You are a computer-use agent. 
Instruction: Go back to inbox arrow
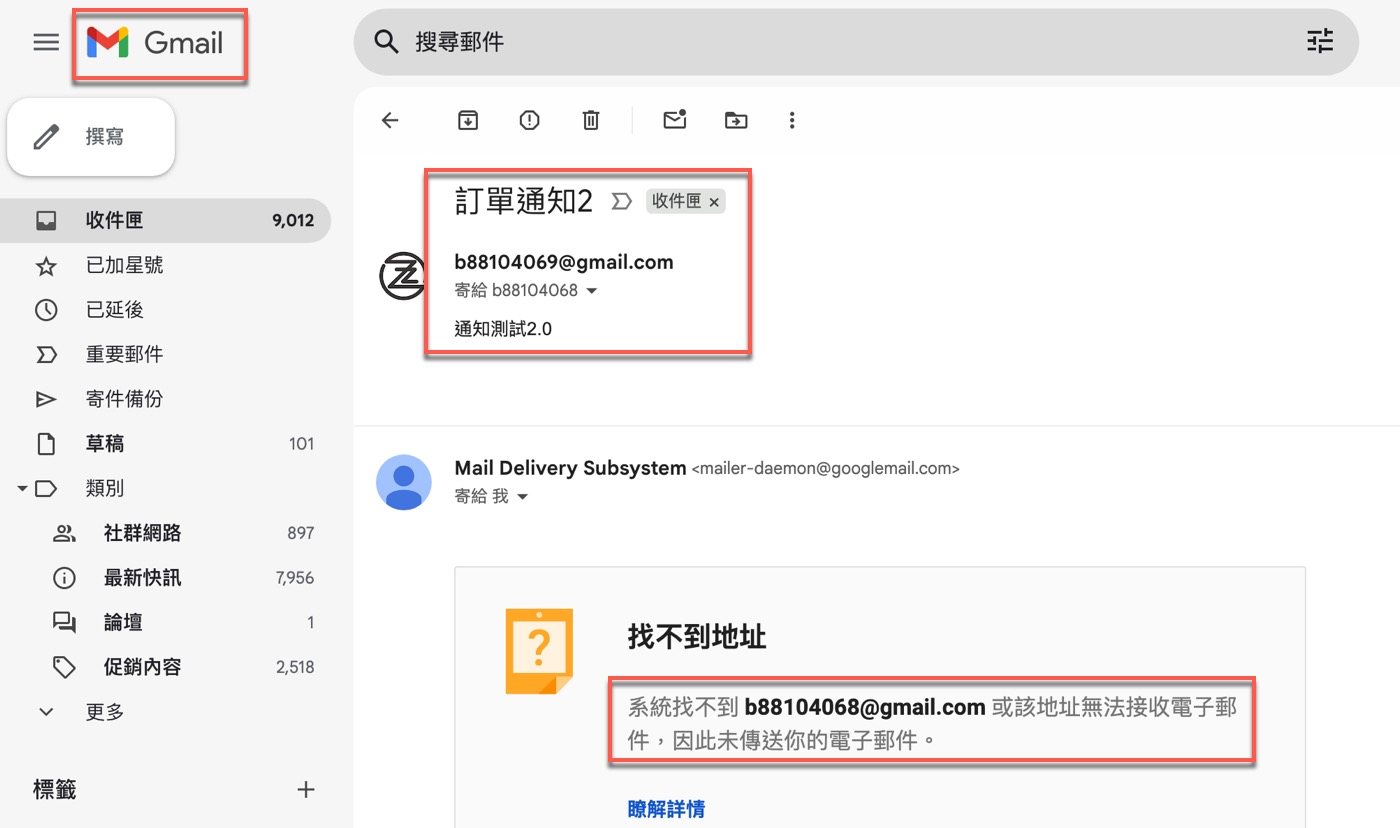(x=390, y=120)
